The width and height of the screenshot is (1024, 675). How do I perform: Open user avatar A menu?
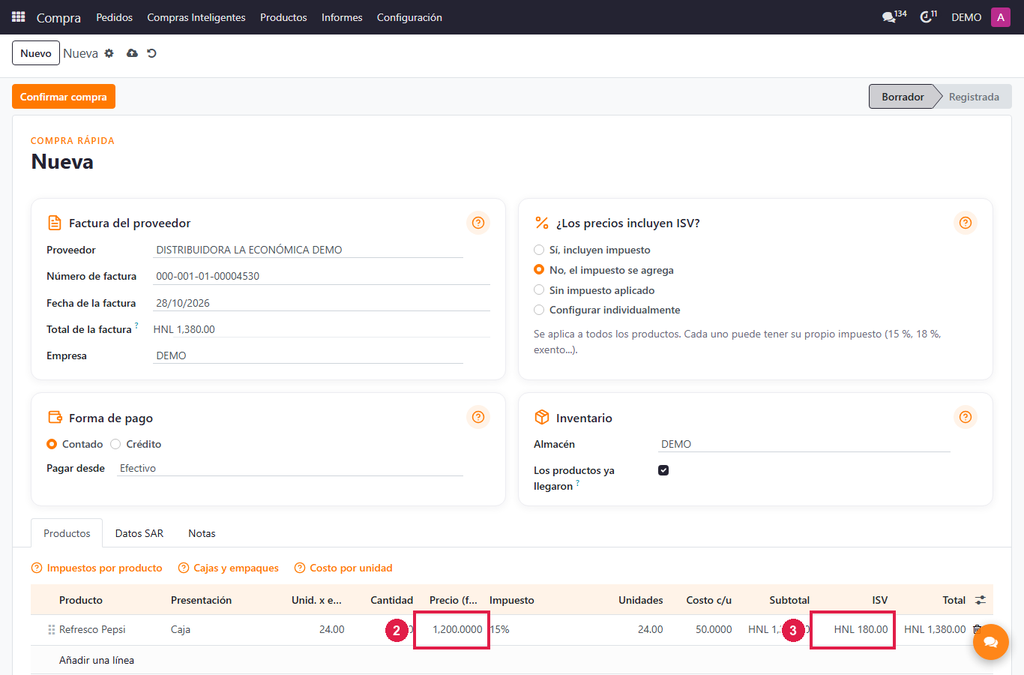(x=1000, y=17)
